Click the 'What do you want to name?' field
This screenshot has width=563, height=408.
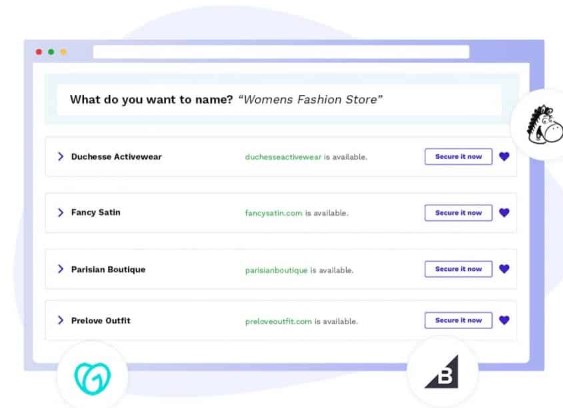tap(279, 99)
